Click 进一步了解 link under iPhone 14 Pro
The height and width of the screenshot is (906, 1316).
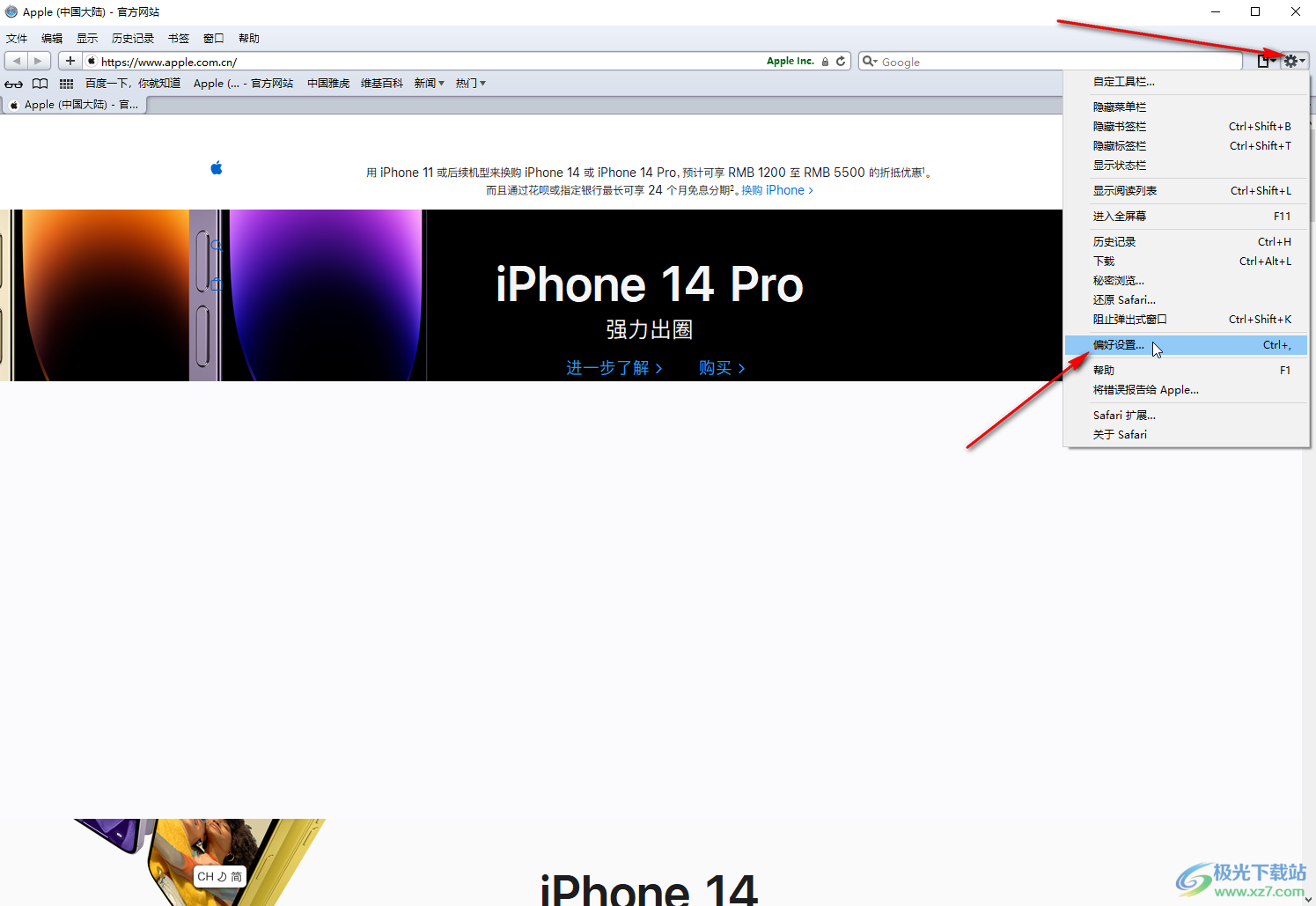[614, 368]
